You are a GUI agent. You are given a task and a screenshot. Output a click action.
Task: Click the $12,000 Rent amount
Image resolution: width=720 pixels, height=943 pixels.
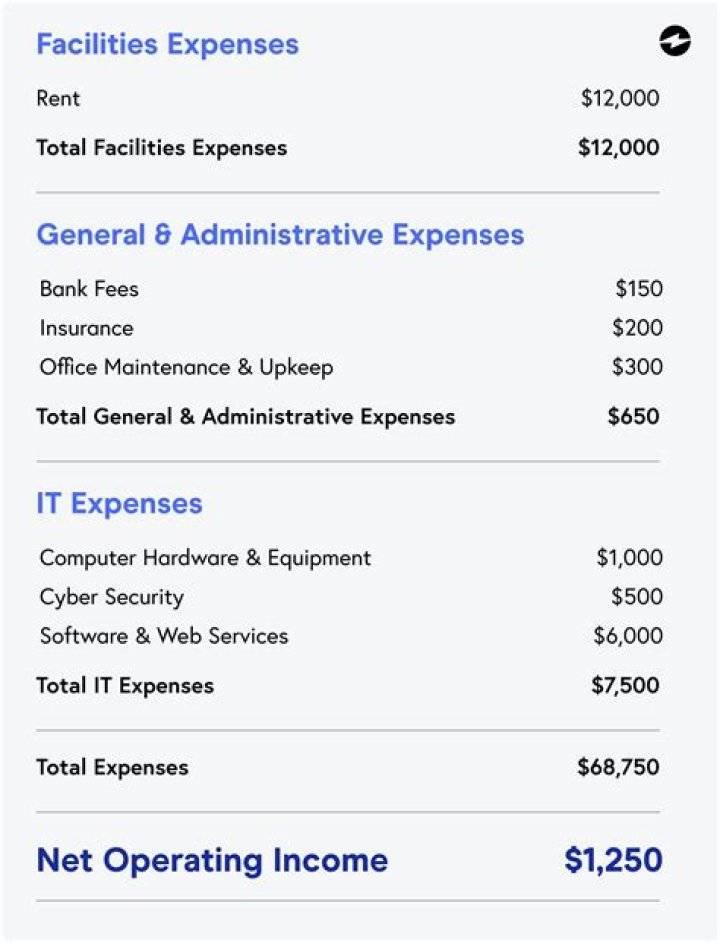620,98
